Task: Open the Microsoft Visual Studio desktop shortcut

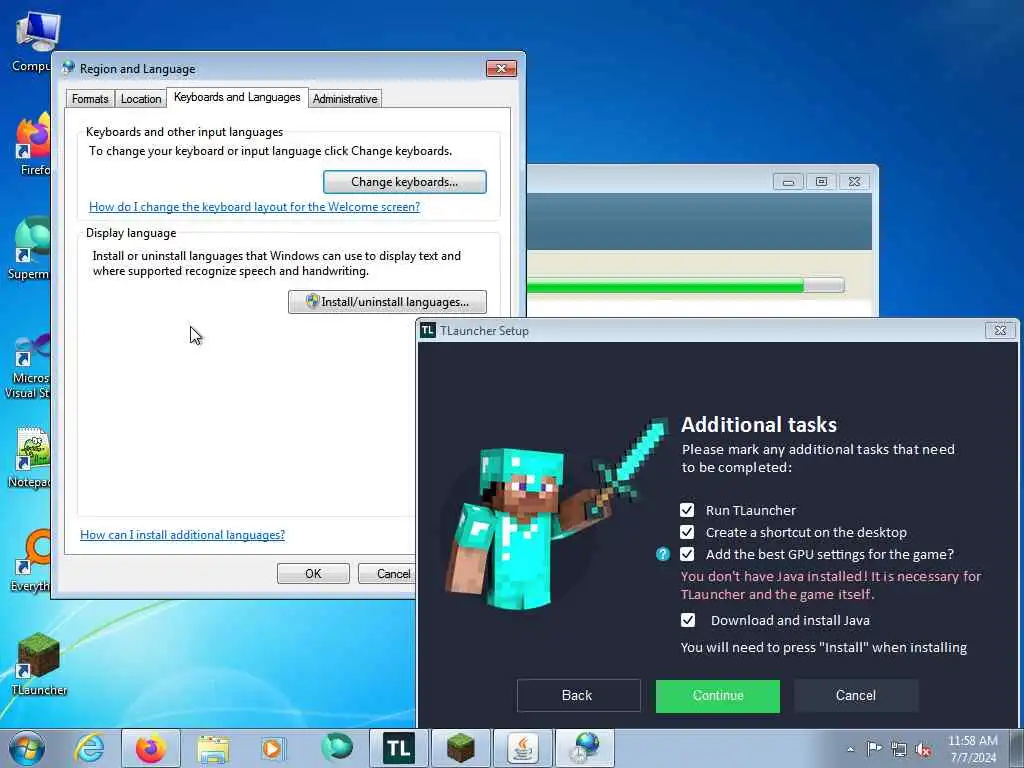Action: point(27,366)
